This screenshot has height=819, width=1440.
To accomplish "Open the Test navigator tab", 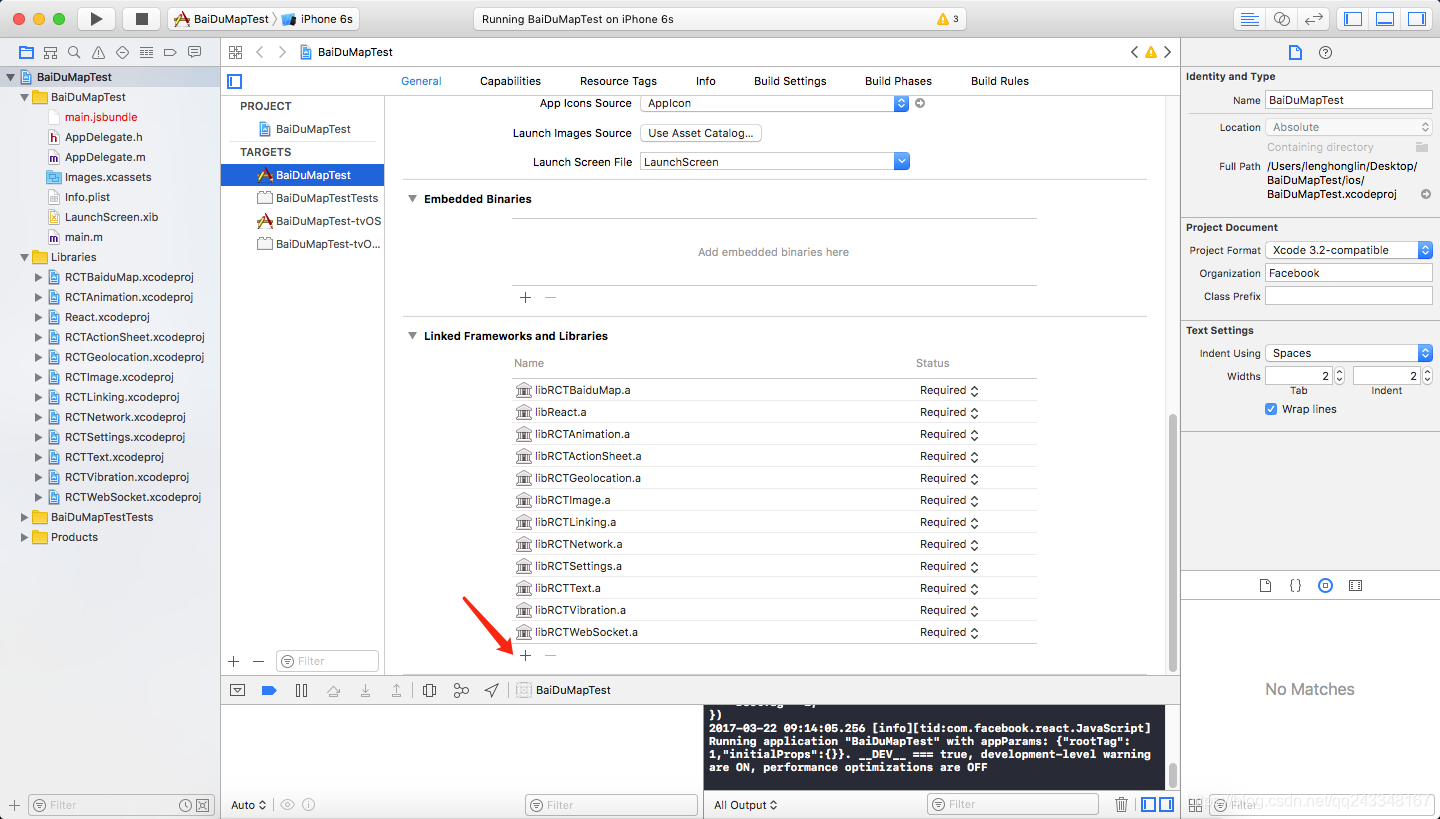I will click(123, 52).
